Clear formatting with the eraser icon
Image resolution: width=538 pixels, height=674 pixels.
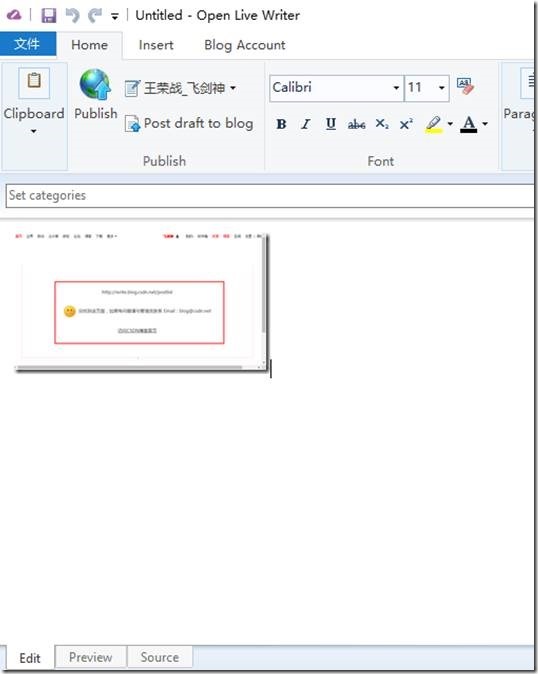[465, 86]
